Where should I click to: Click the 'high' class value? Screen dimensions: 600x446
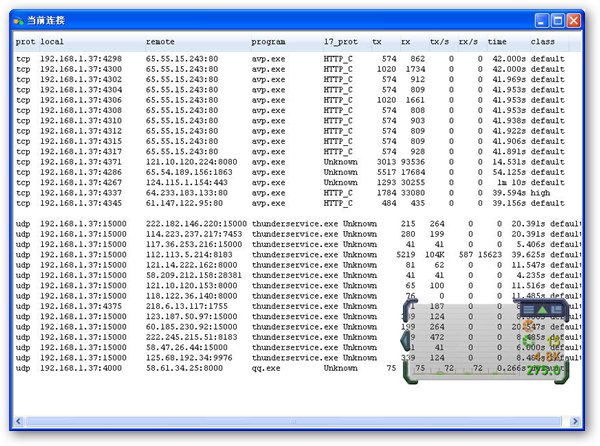click(540, 193)
